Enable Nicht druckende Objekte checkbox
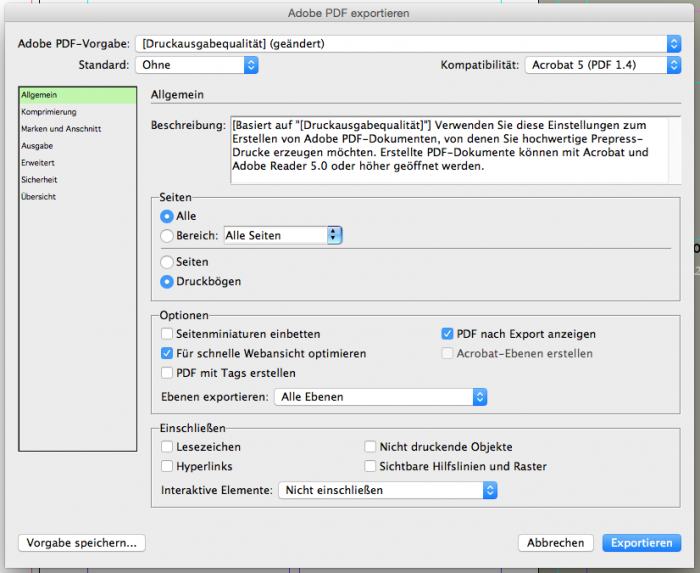The image size is (700, 573). [x=370, y=447]
